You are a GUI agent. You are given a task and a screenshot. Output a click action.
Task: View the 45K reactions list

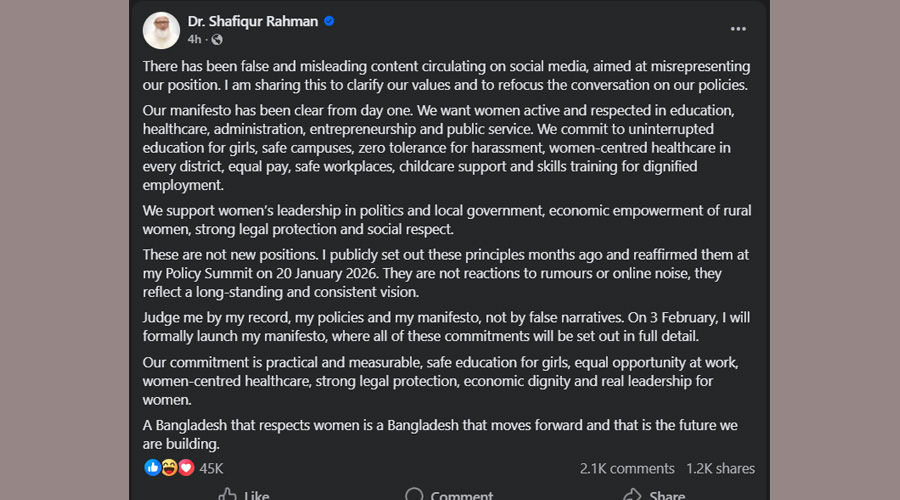tap(211, 468)
